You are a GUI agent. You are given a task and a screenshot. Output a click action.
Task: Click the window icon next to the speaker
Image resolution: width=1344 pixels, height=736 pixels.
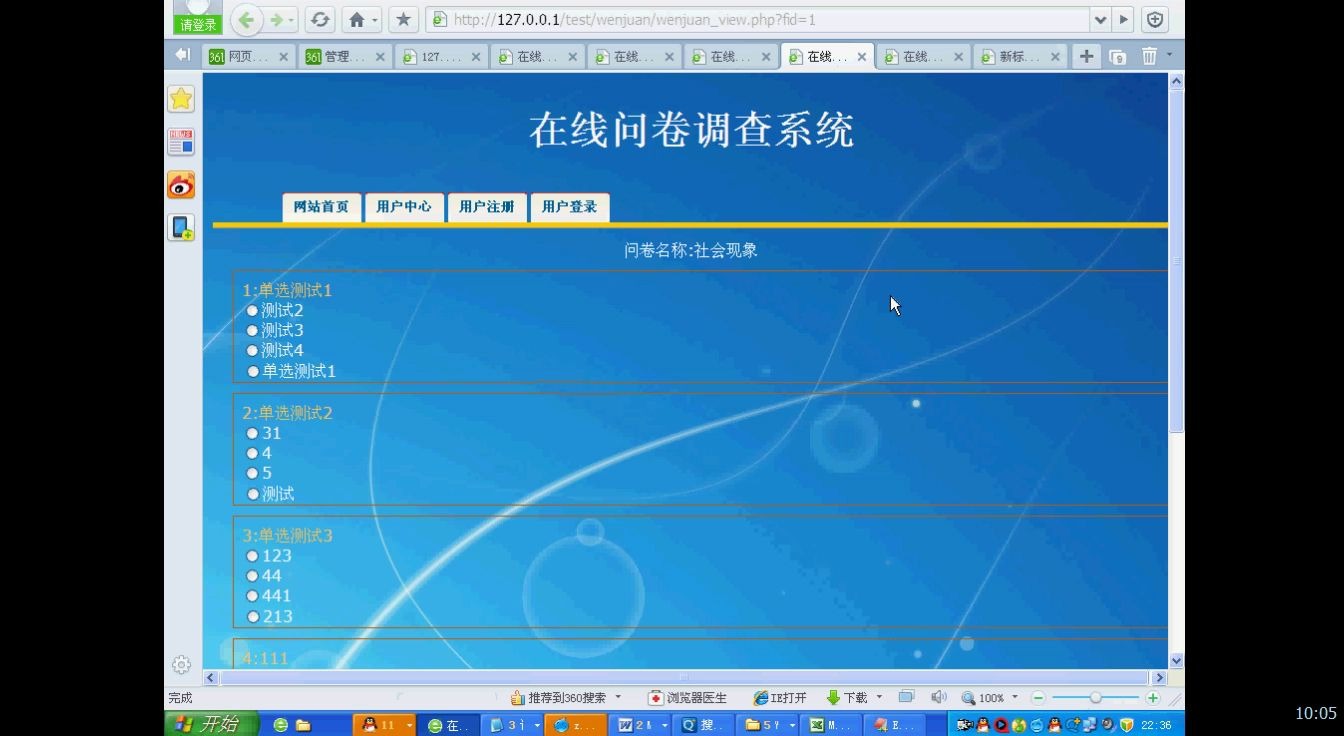[906, 697]
